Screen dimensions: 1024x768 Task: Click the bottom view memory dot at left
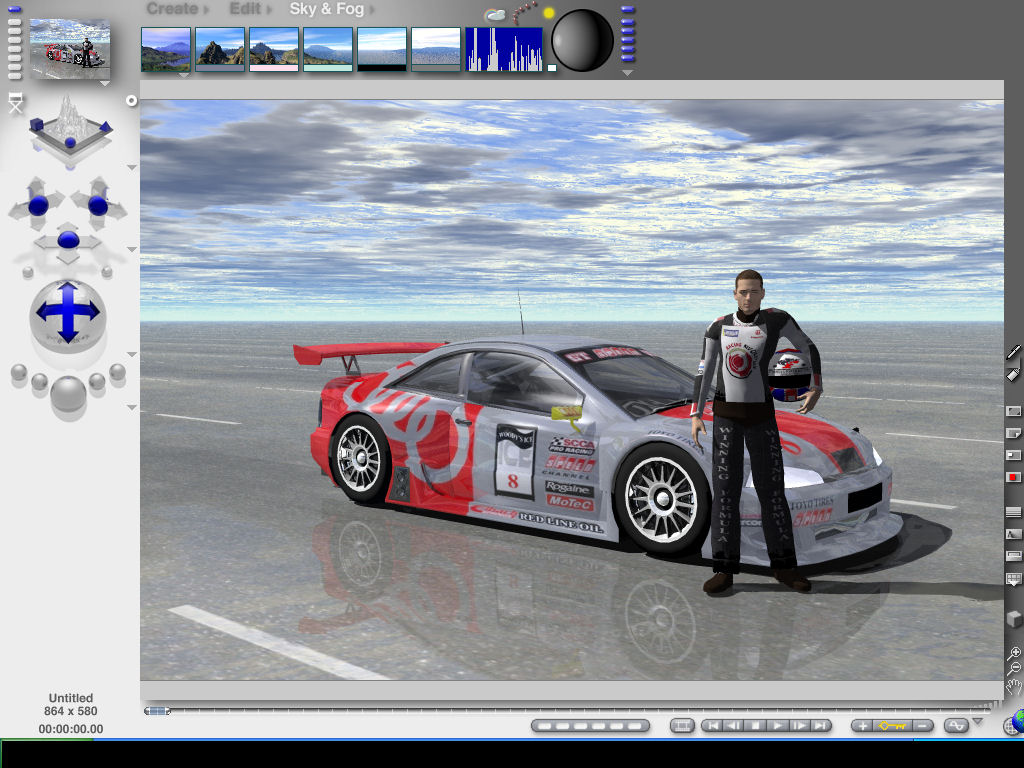pyautogui.click(x=14, y=76)
